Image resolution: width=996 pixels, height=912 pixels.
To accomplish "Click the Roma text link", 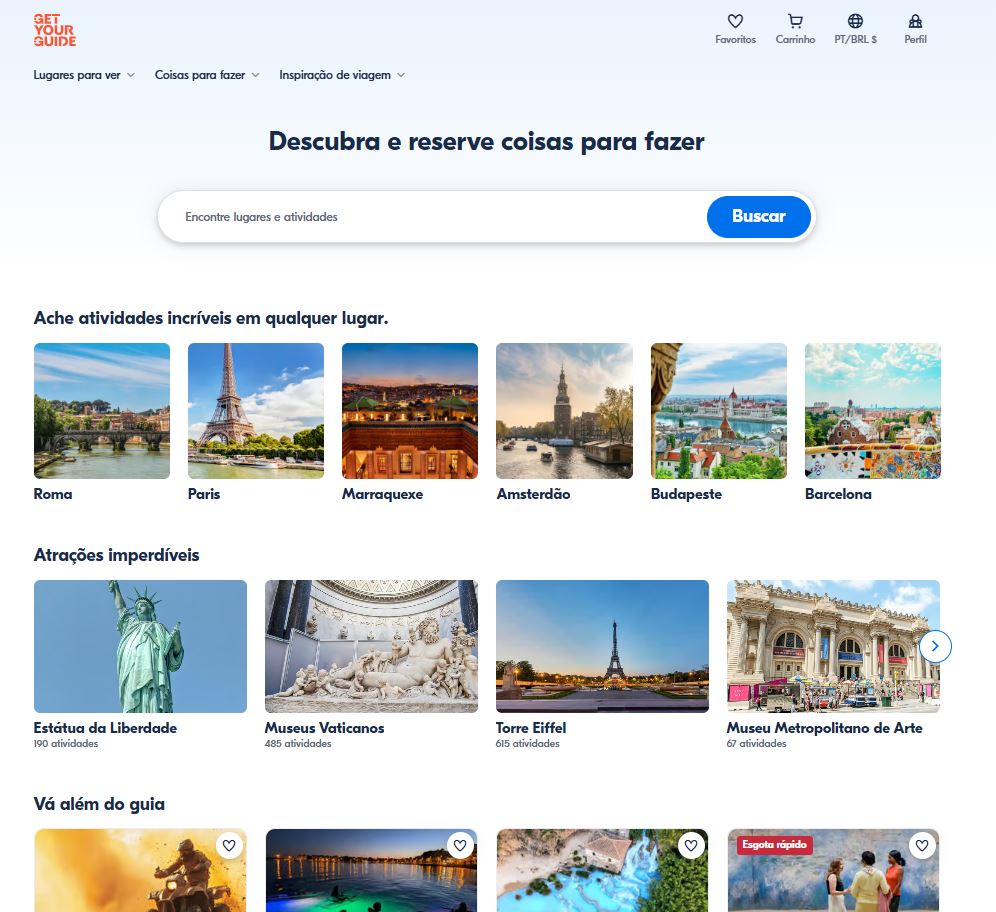I will pos(53,494).
